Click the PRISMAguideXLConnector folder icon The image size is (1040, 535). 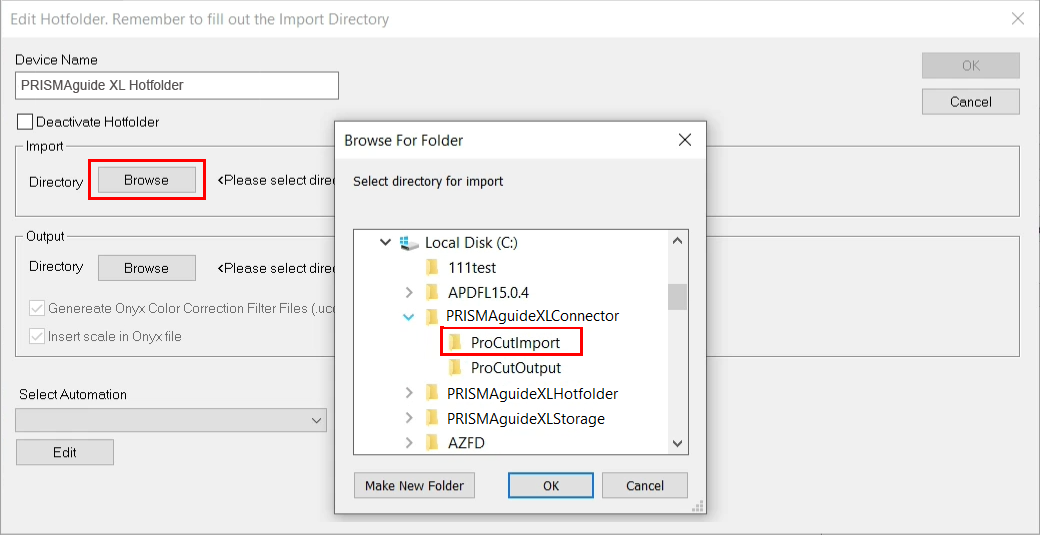click(432, 316)
